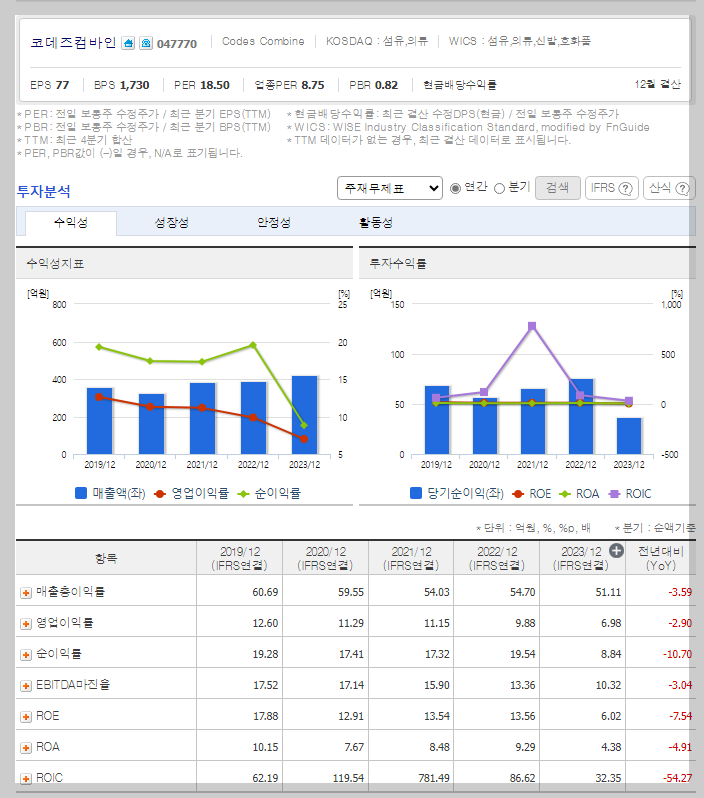Click the phone contact icon beside stock code
This screenshot has height=798, width=704.
(146, 43)
